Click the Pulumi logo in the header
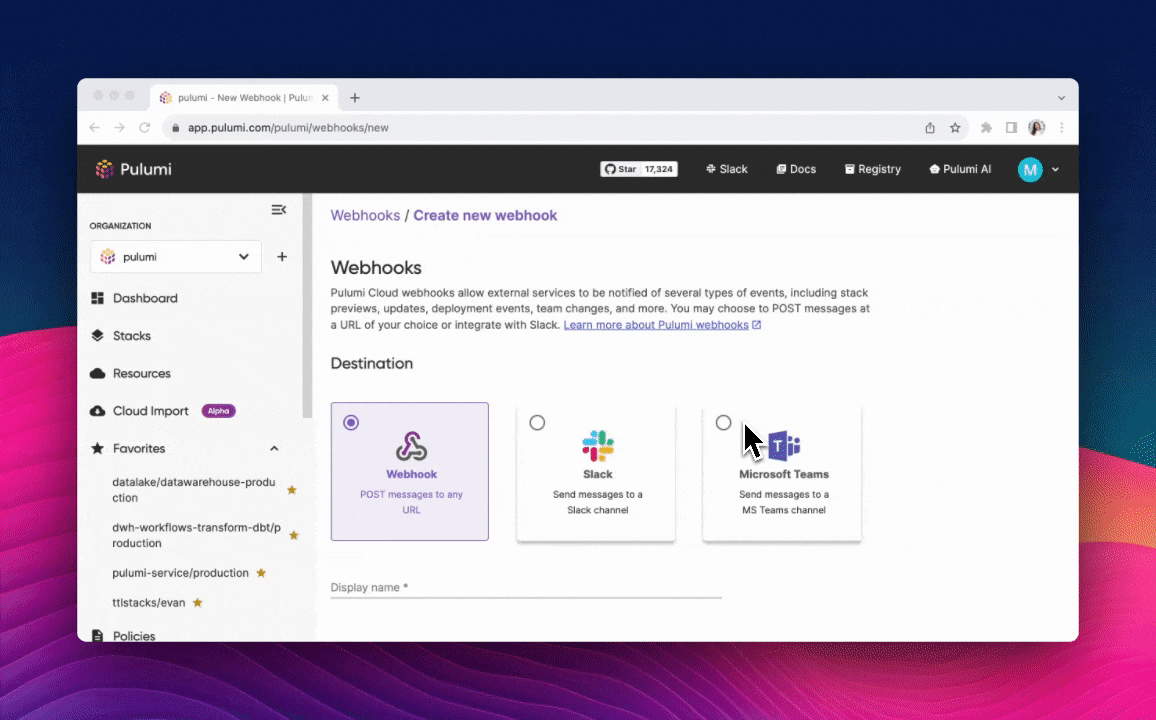The height and width of the screenshot is (720, 1156). [x=133, y=169]
